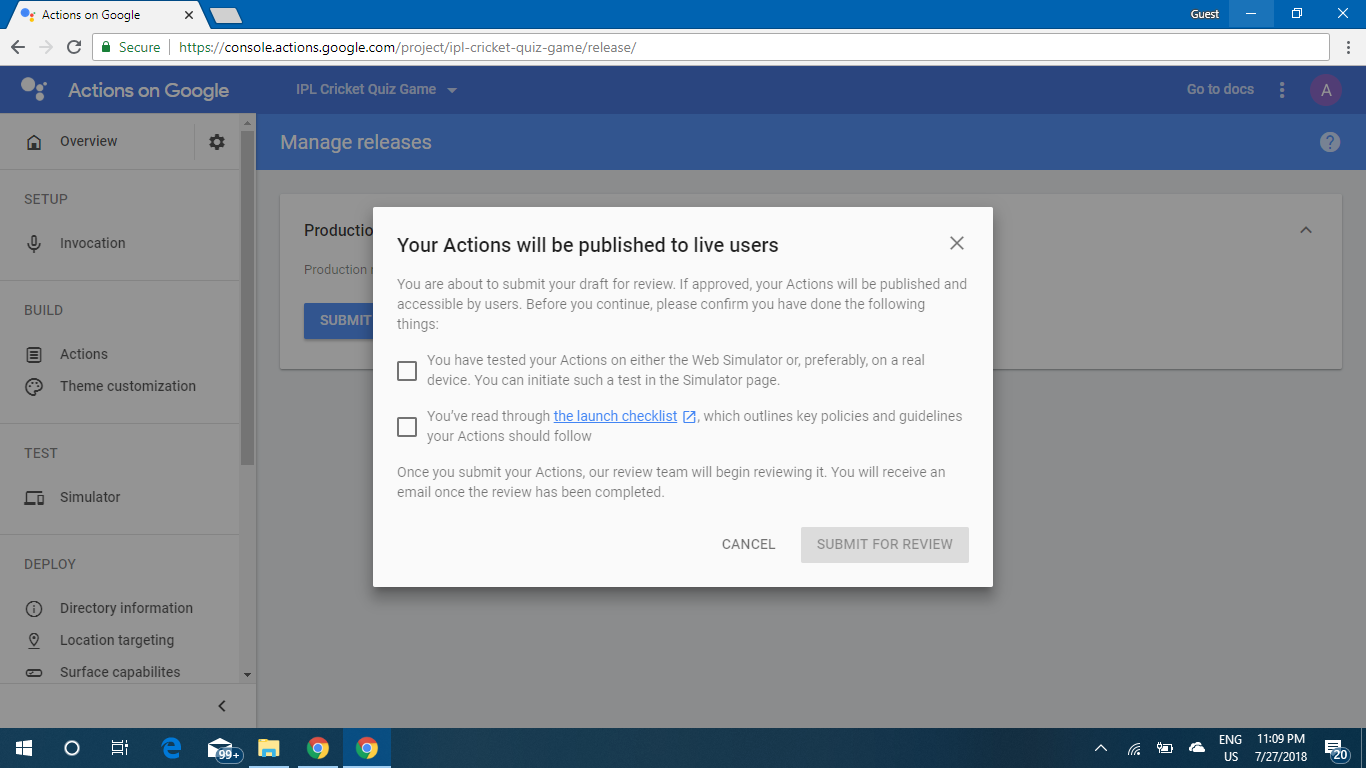Open Theme customization
This screenshot has height=768, width=1366.
coord(128,386)
